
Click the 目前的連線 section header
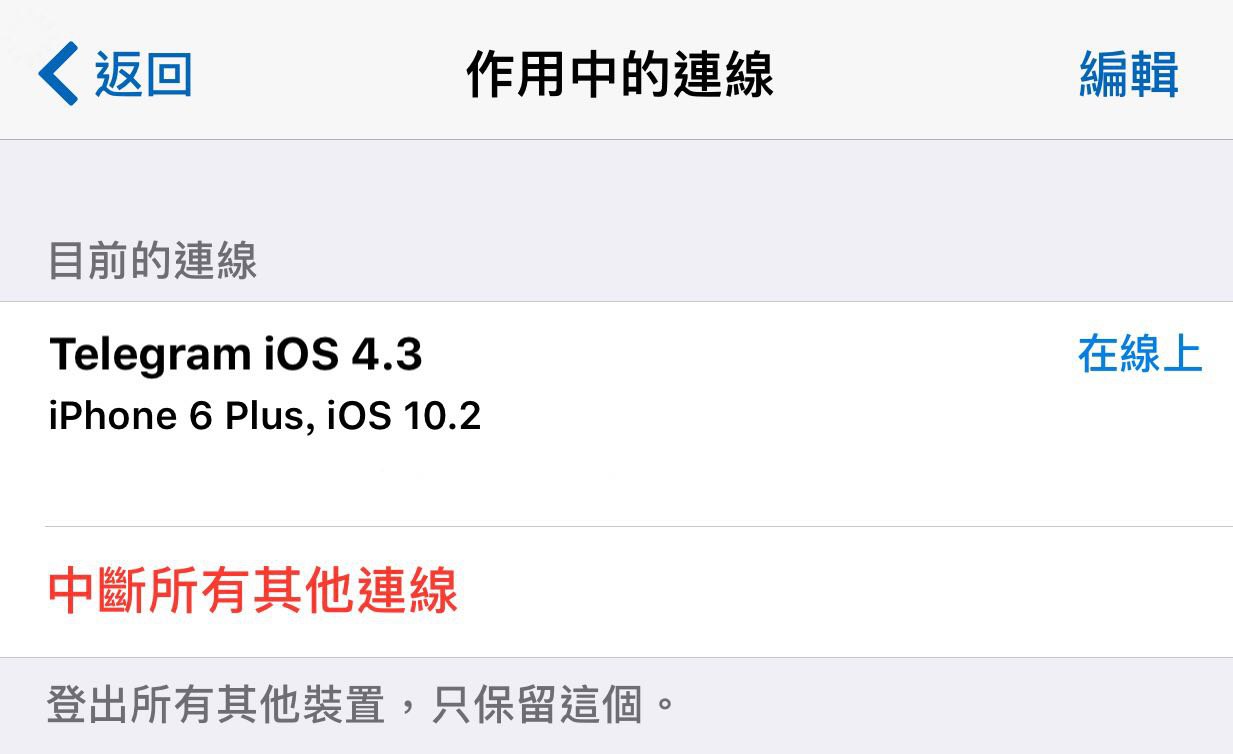pyautogui.click(x=153, y=262)
